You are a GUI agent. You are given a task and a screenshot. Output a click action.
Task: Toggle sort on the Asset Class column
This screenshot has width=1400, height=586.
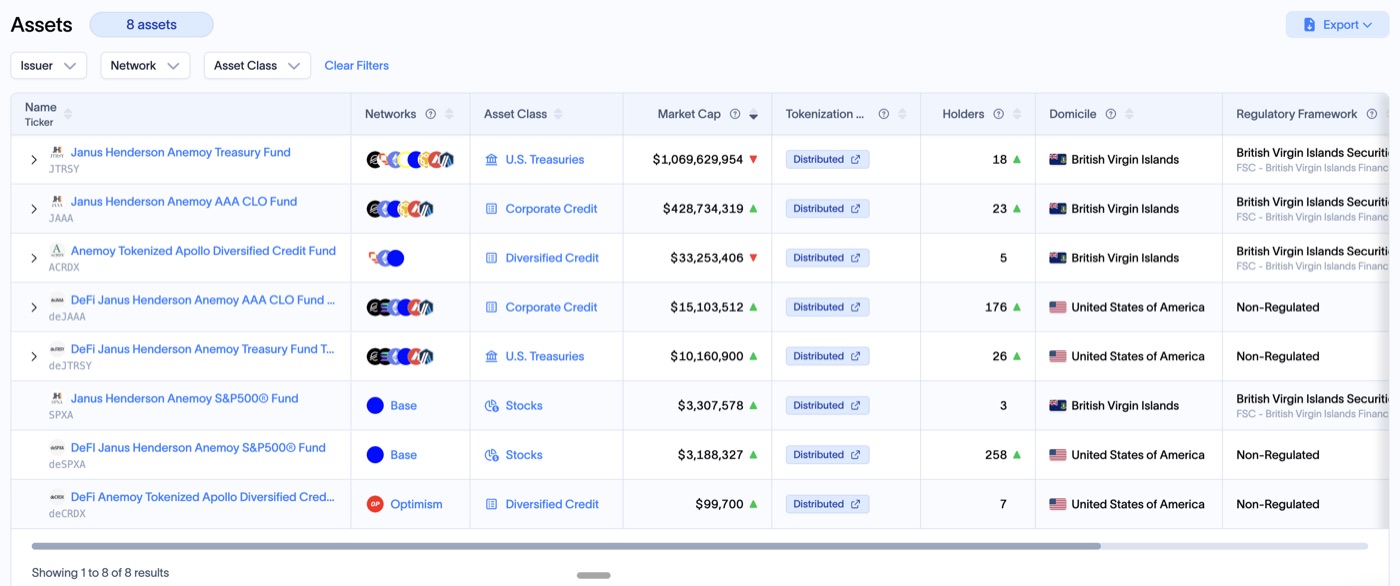(x=558, y=114)
